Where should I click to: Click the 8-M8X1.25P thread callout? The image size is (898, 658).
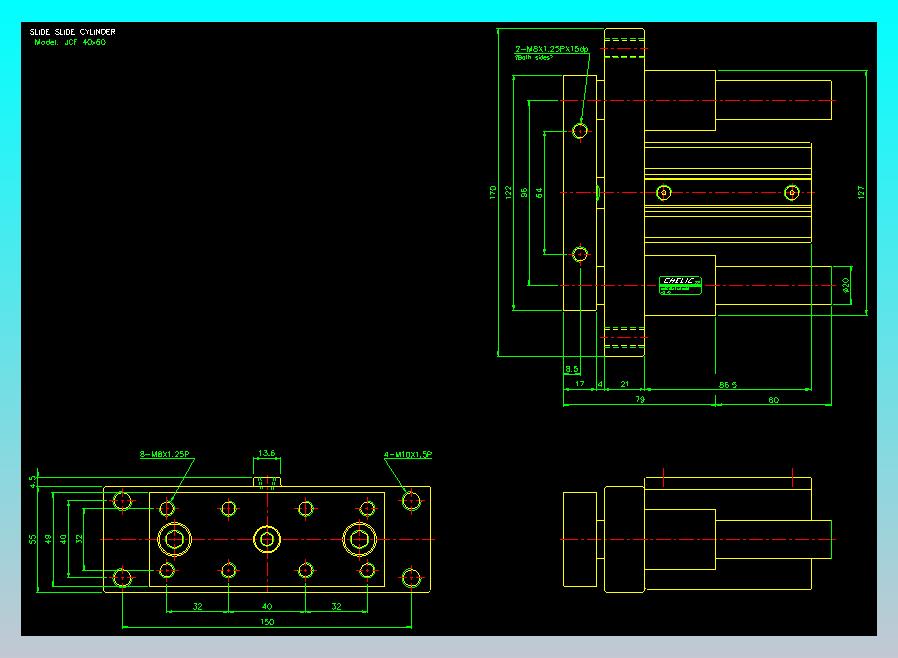click(164, 454)
